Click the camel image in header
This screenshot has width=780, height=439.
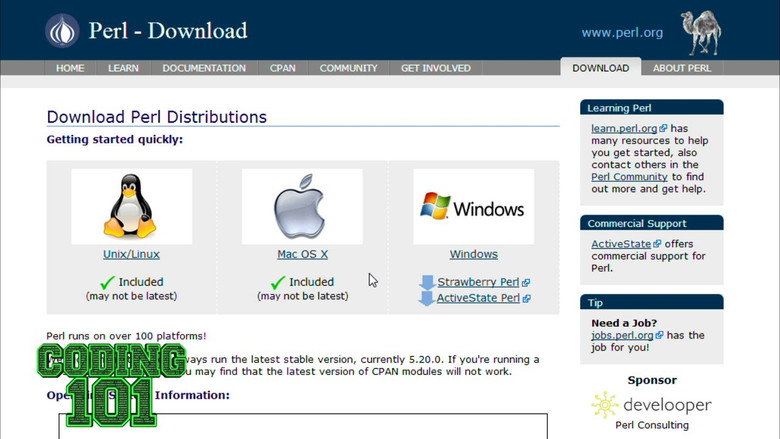point(702,32)
